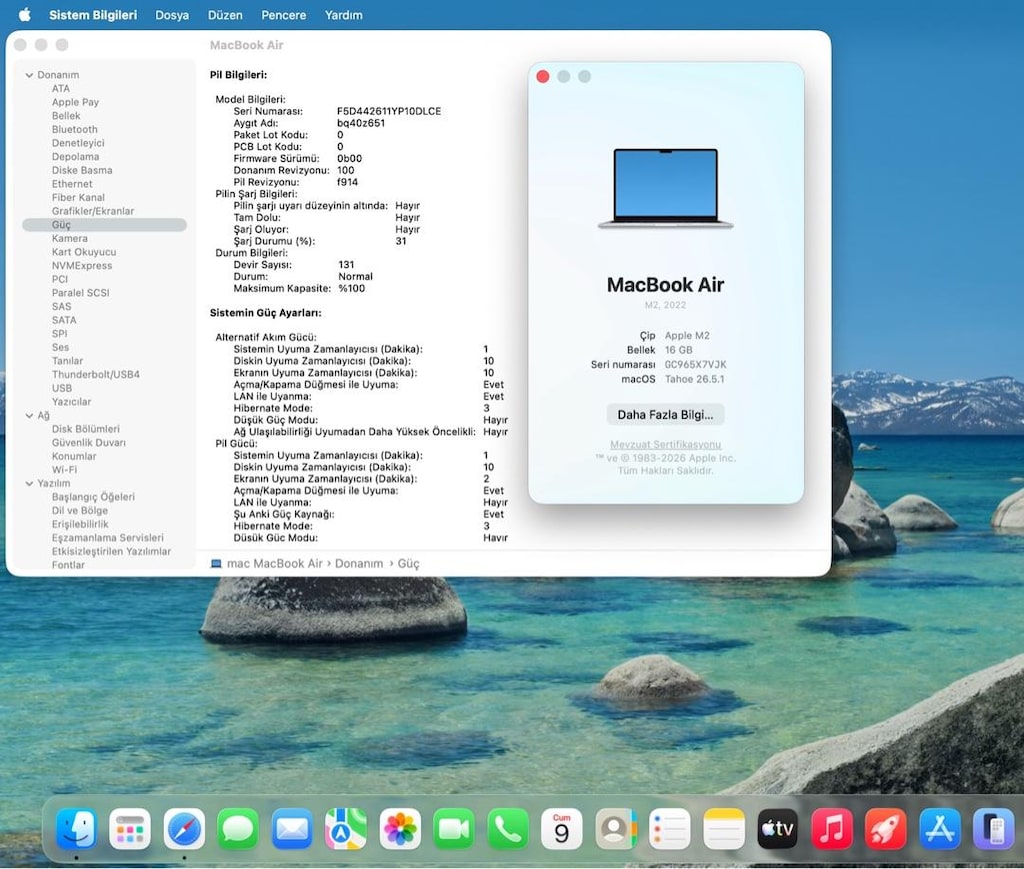The height and width of the screenshot is (869, 1024).
Task: Open the Mevzuat Sertifikasyonu link
Action: click(665, 444)
